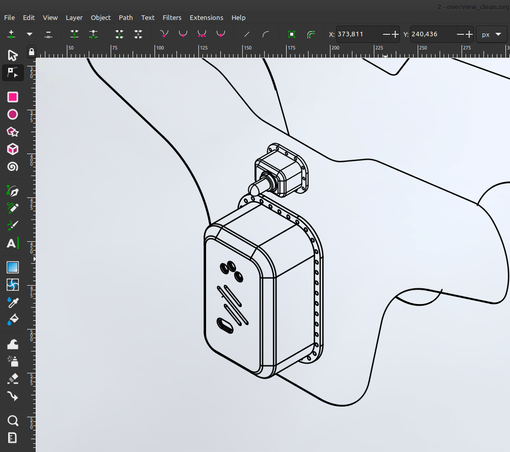Select the Rectangle tool

13,97
